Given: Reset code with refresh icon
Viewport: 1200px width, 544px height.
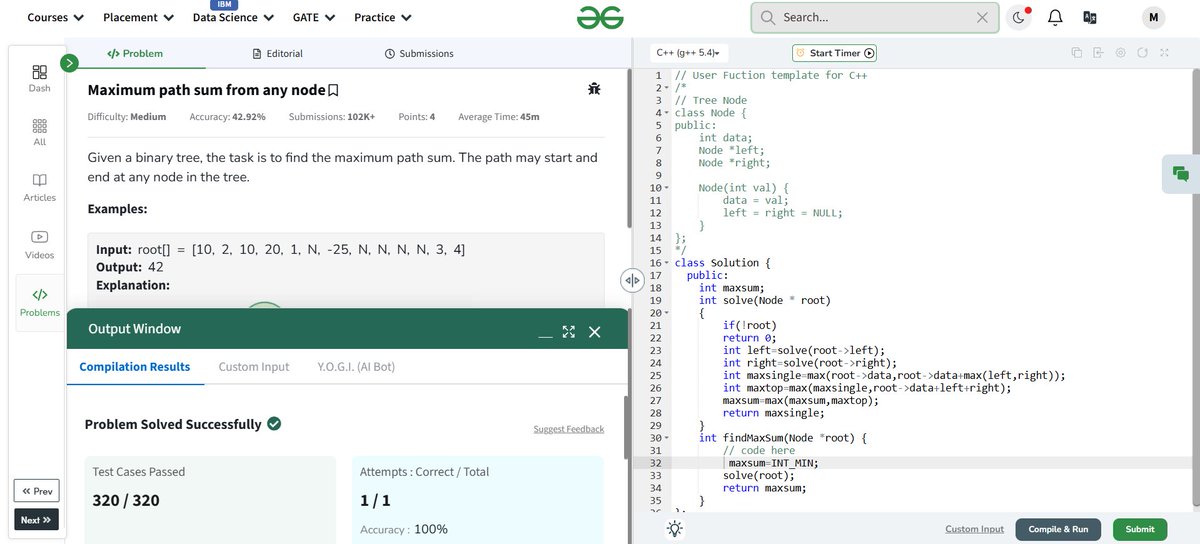Looking at the screenshot, I should 1142,53.
